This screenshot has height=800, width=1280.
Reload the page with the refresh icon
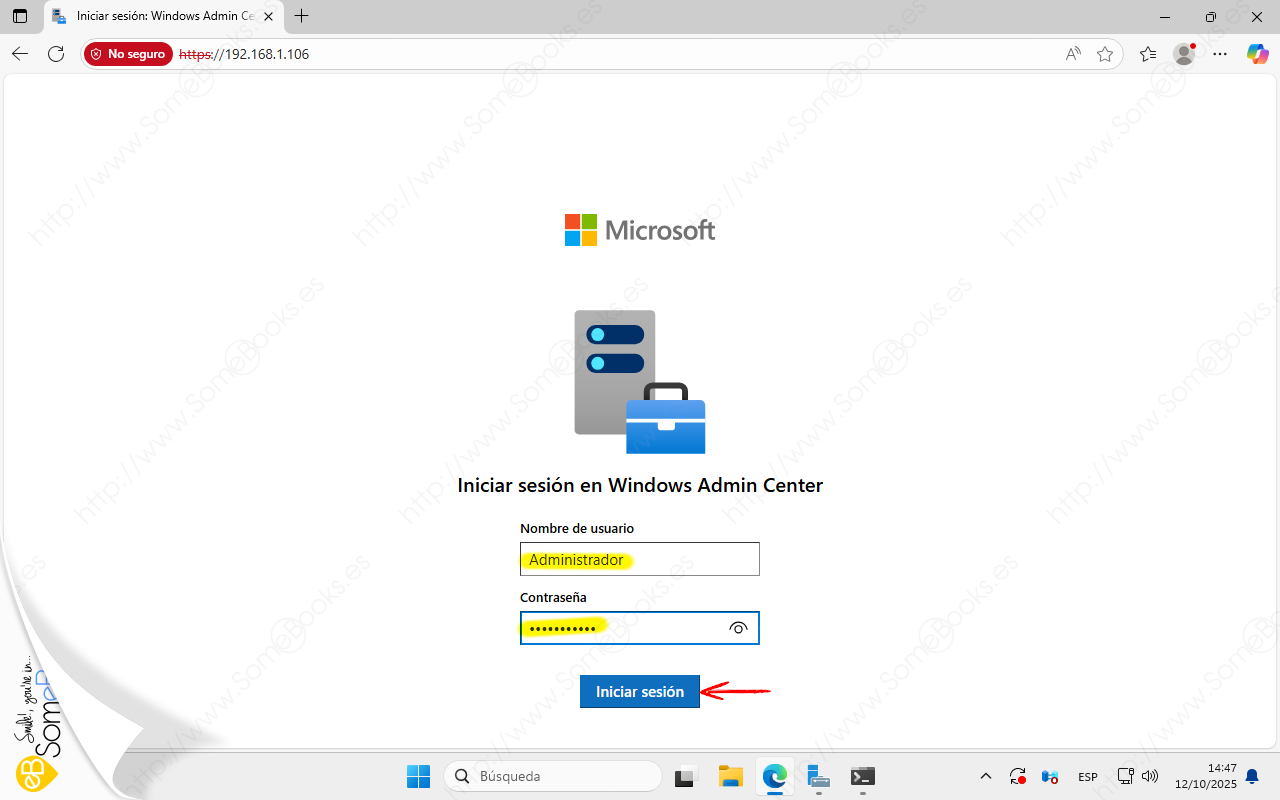56,54
